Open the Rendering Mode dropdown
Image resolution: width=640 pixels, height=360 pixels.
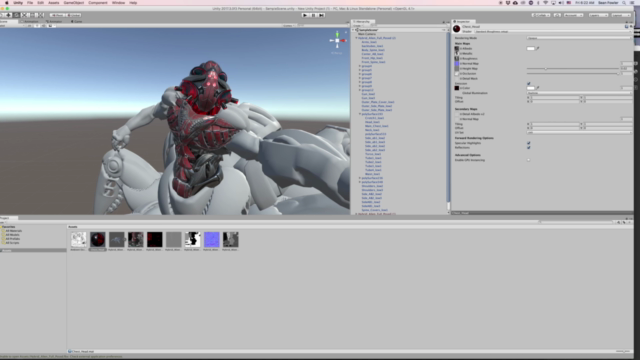pyautogui.click(x=578, y=38)
